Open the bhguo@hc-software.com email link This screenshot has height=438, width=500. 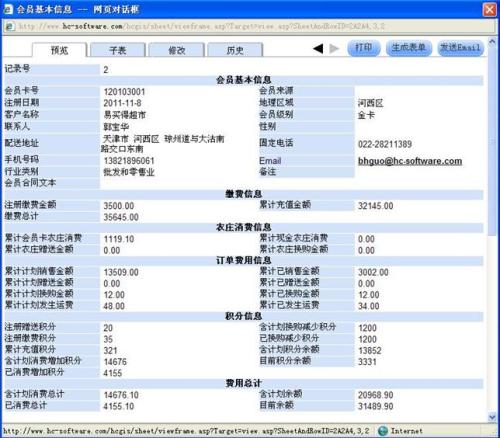pos(410,161)
